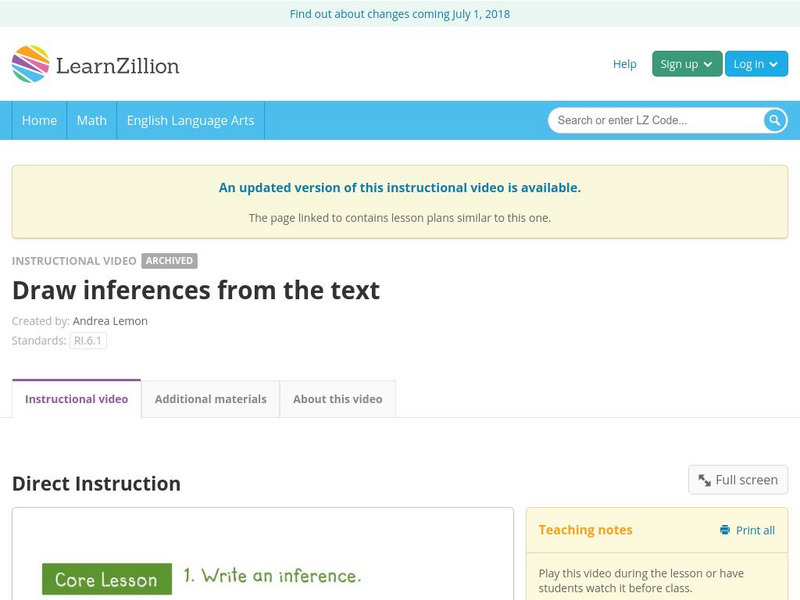Open English Language Arts menu

[190, 120]
